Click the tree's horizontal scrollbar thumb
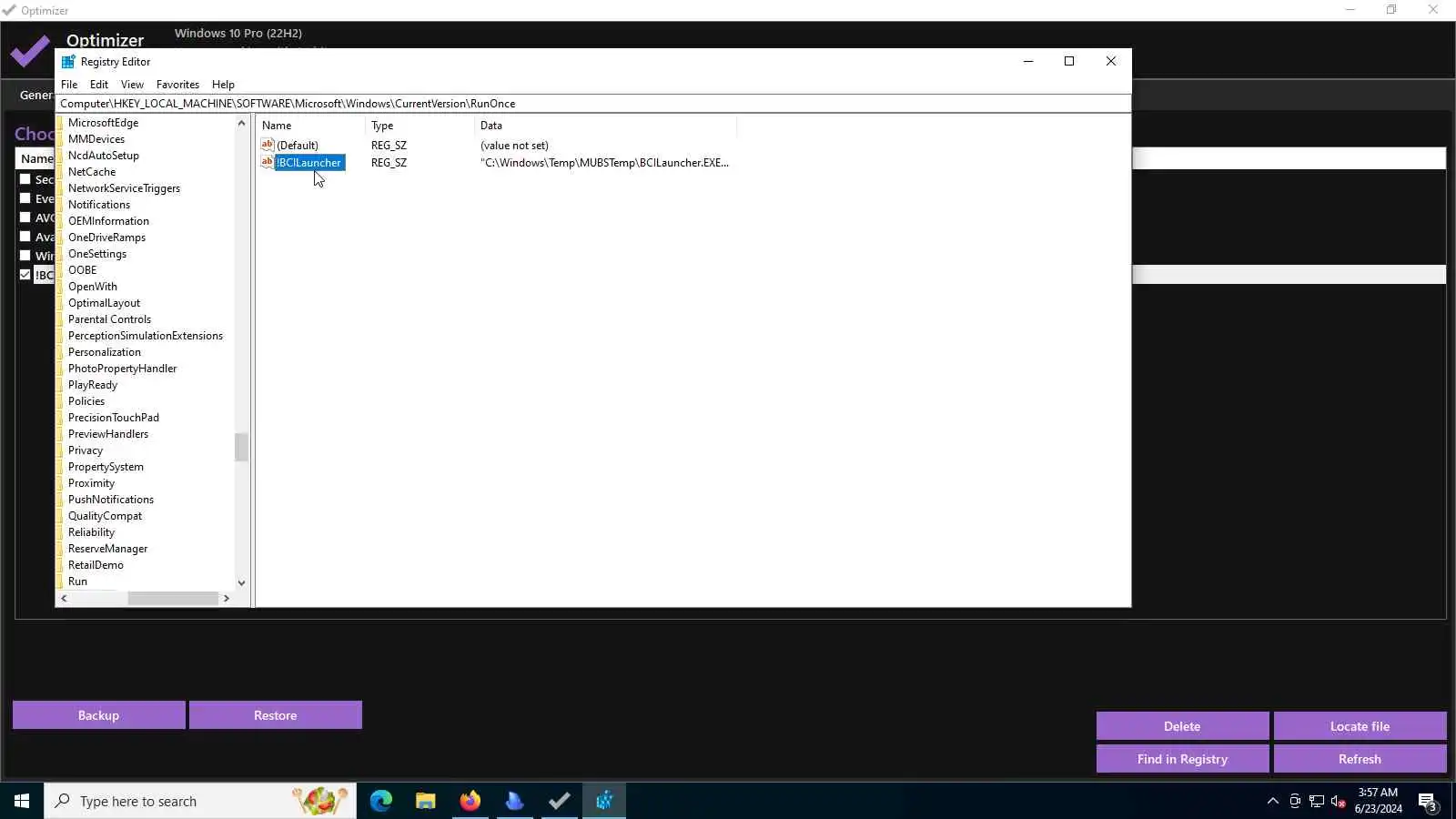Image resolution: width=1456 pixels, height=819 pixels. [x=173, y=598]
